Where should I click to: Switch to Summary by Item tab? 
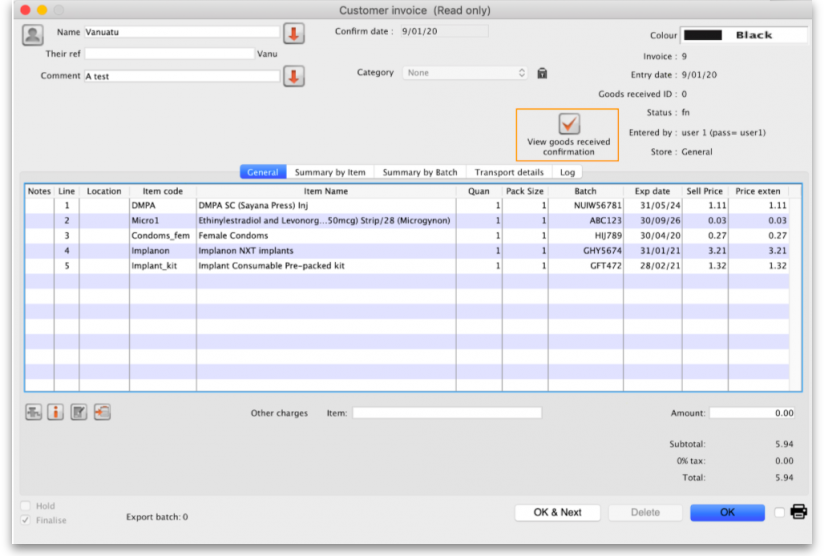(330, 173)
